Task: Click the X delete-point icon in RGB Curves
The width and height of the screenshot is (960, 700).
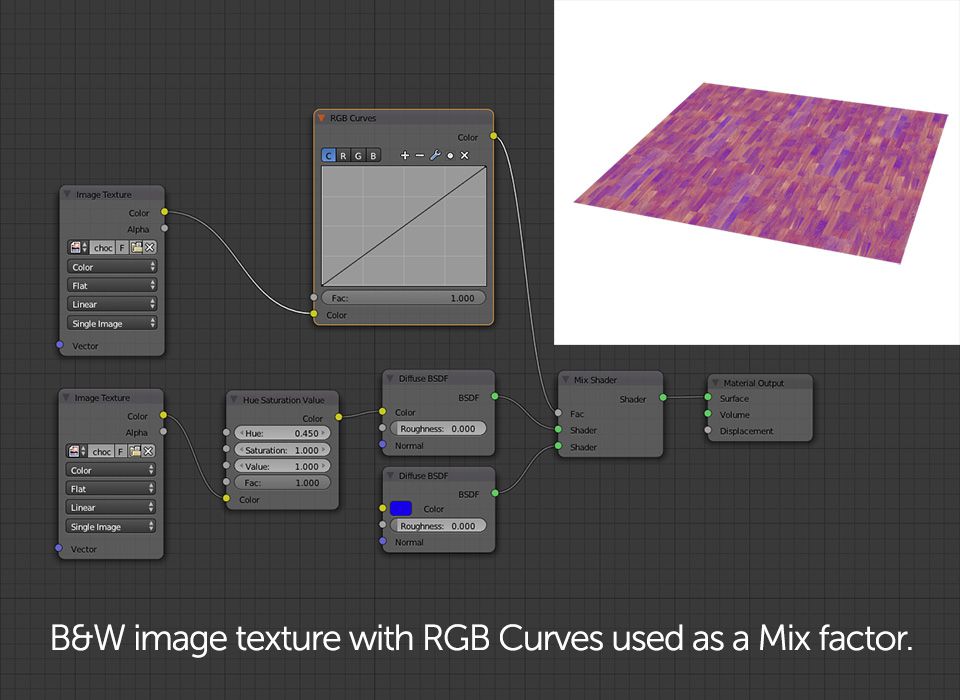Action: point(465,156)
